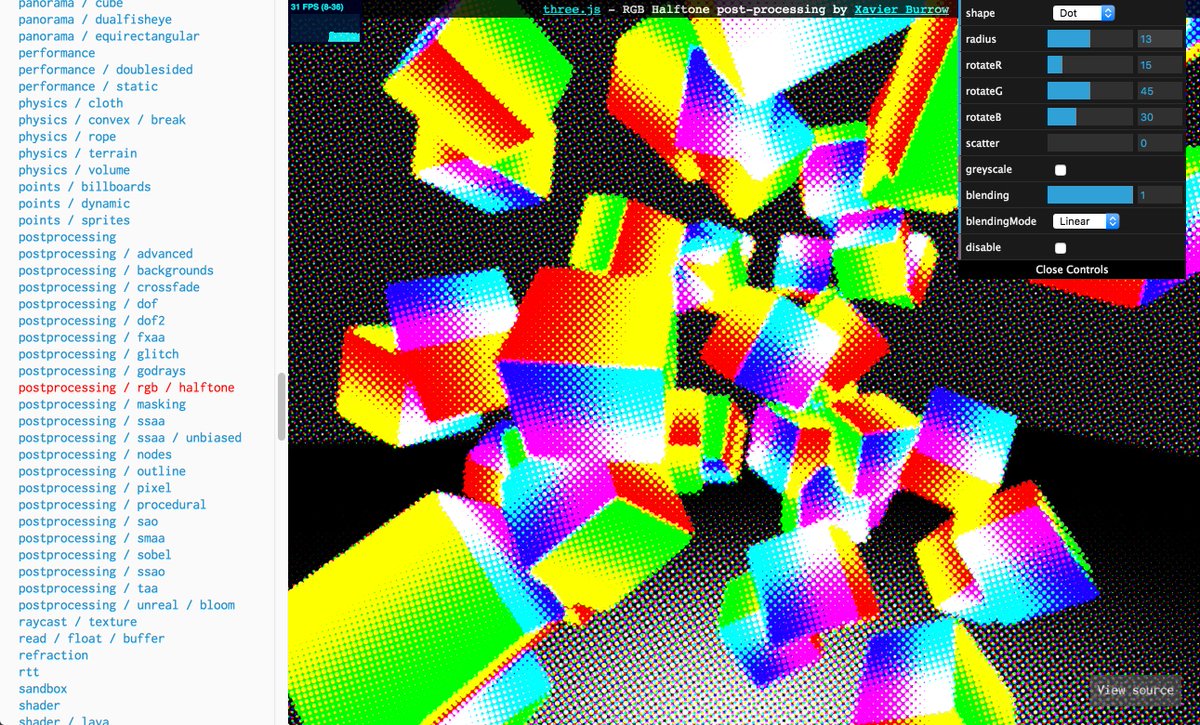Screen dimensions: 1200x725
Task: Open postprocessing / taa example
Action: coord(88,589)
